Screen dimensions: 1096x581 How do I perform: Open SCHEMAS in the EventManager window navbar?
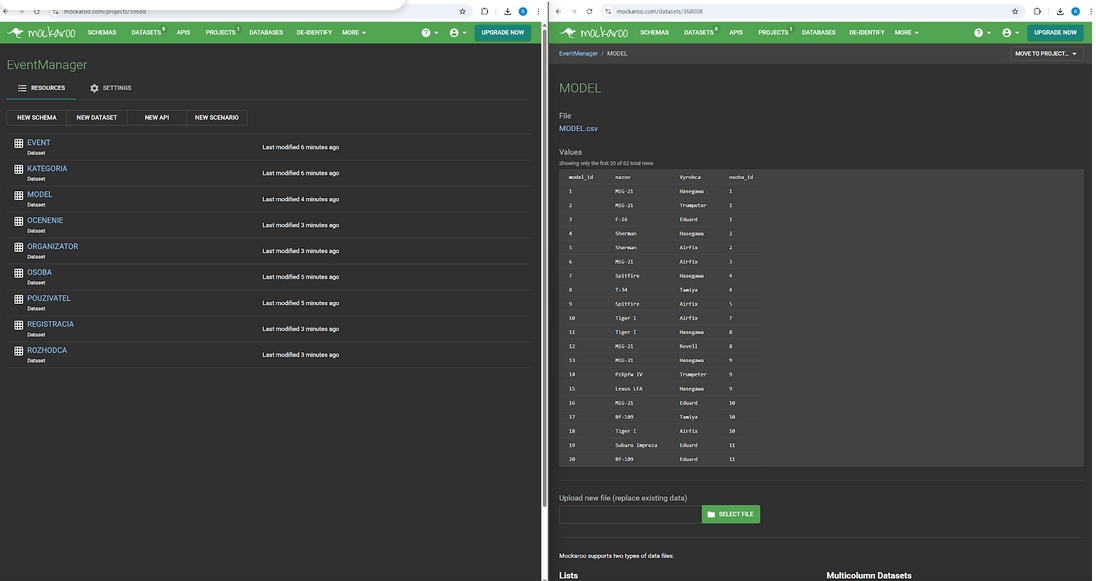click(102, 32)
